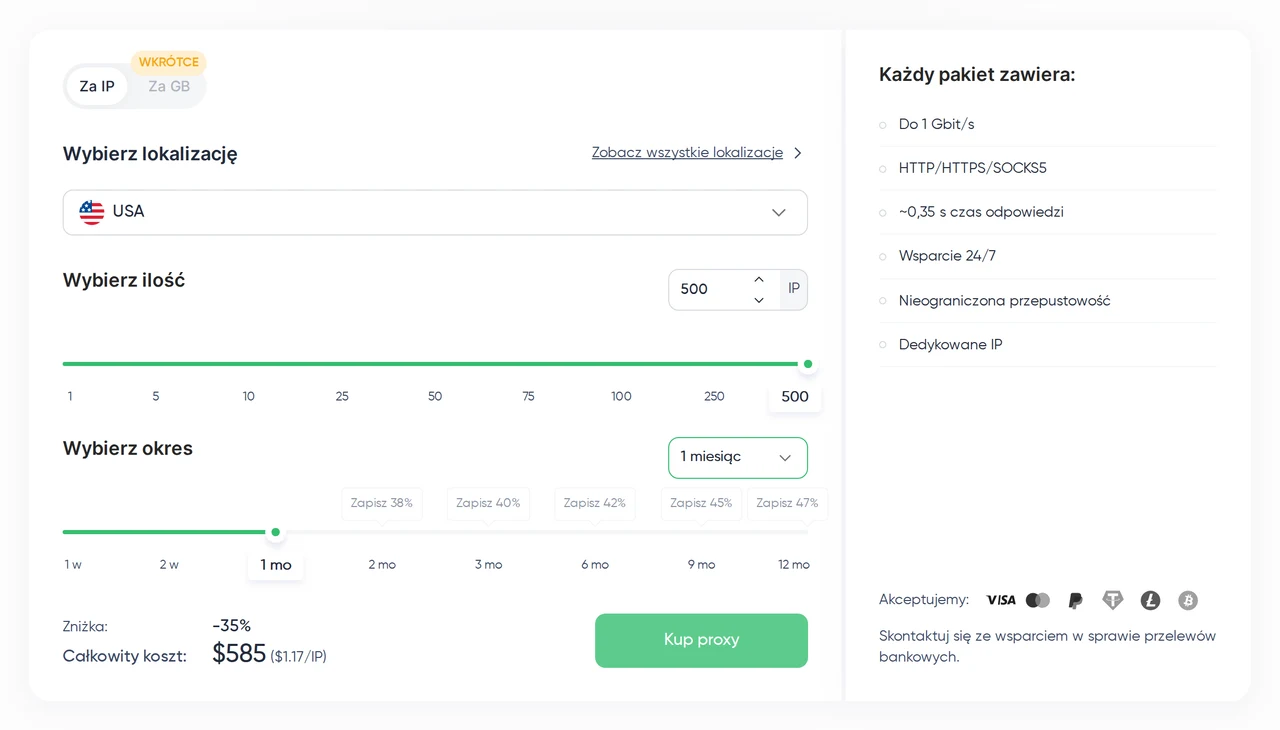The image size is (1280, 730).
Task: Open the 1 miesiąc period dropdown
Action: (x=738, y=457)
